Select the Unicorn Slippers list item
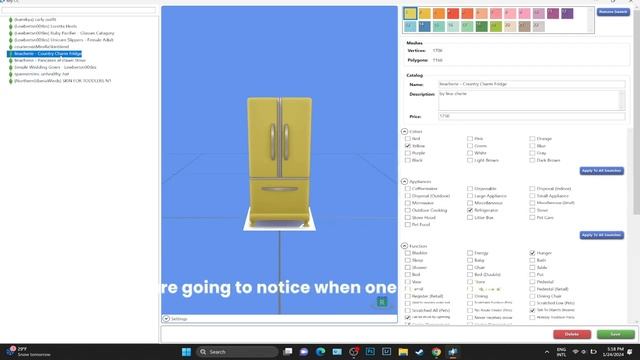This screenshot has height=360, width=640. point(64,40)
